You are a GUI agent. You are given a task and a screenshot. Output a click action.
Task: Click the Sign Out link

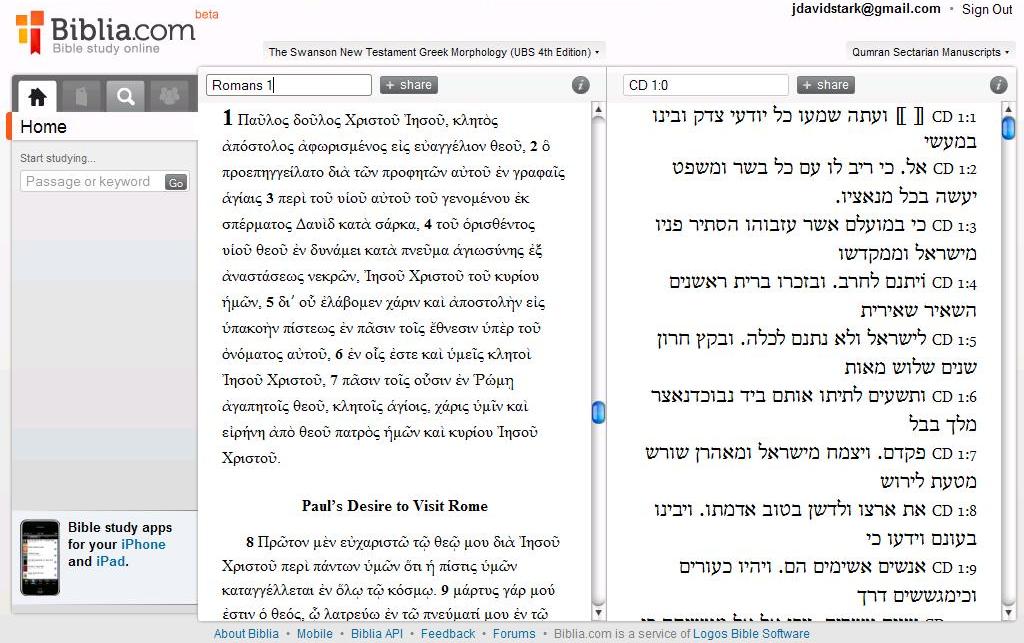[987, 10]
